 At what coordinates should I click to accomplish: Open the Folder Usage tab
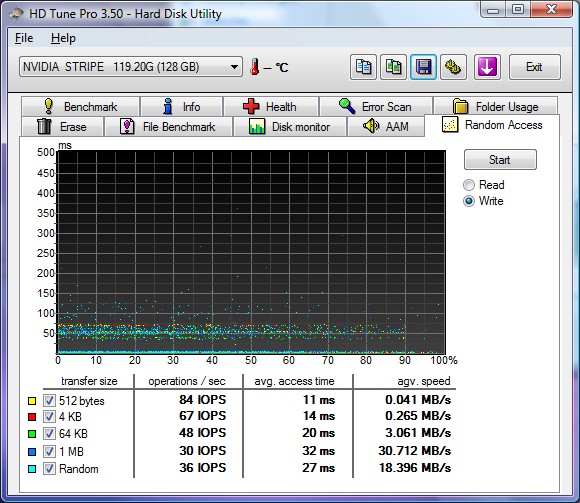[x=495, y=107]
